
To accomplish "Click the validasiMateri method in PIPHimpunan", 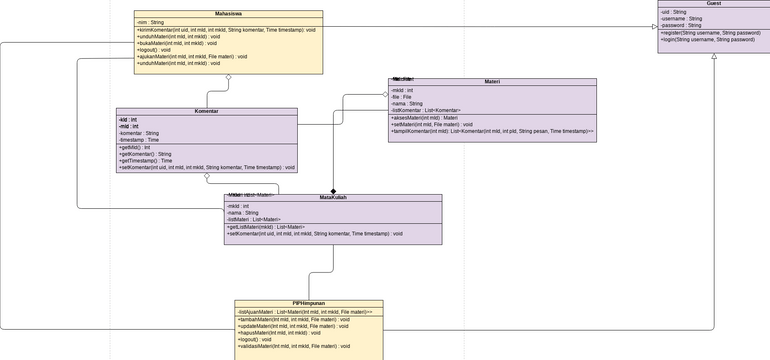I will [x=293, y=346].
